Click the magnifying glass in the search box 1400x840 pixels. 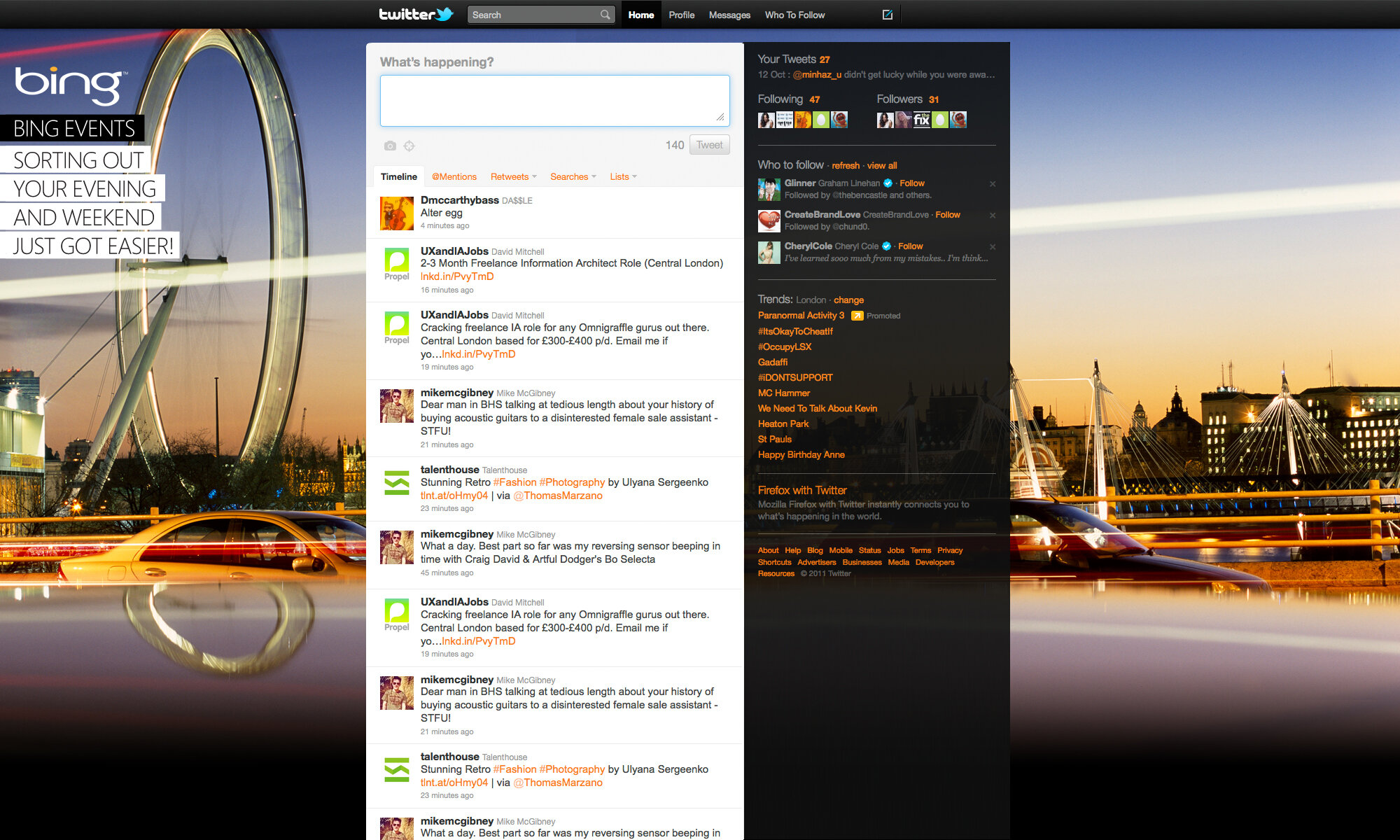pyautogui.click(x=604, y=14)
